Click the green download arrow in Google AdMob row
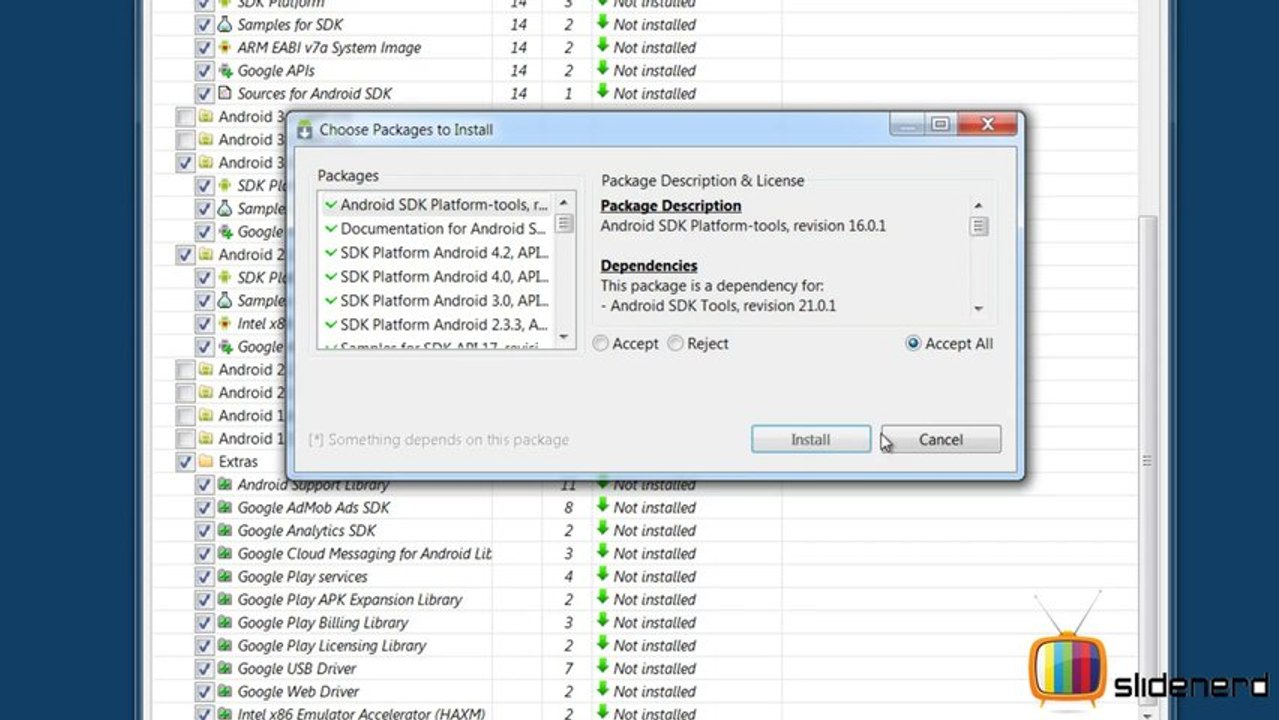The image size is (1279, 720). 602,506
